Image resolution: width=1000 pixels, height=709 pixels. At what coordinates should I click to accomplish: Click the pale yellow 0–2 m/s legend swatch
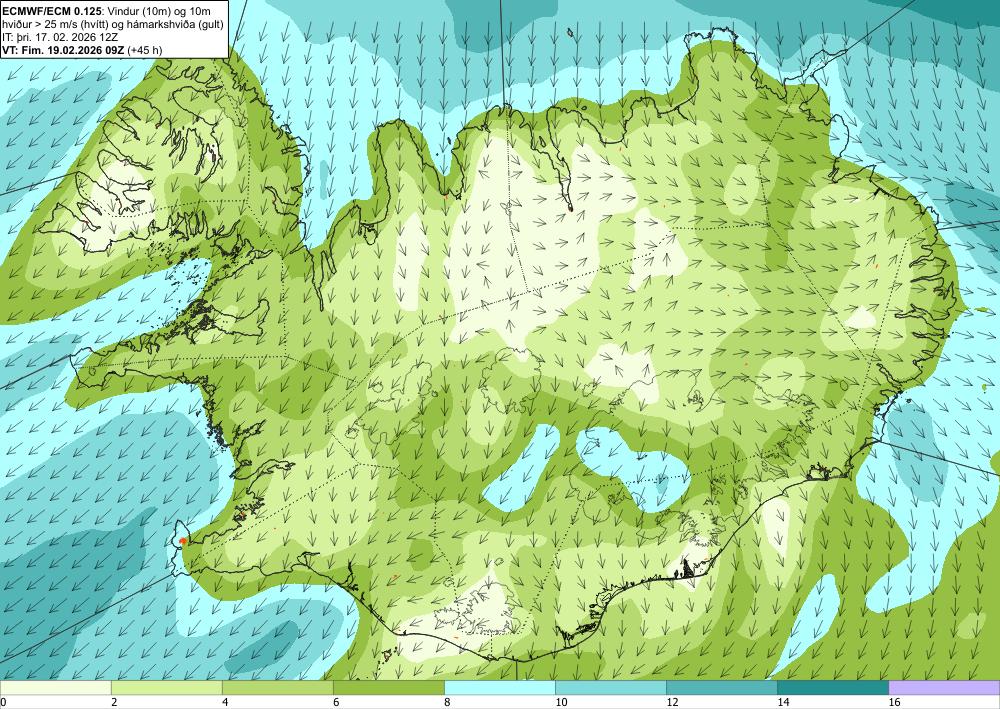click(55, 688)
